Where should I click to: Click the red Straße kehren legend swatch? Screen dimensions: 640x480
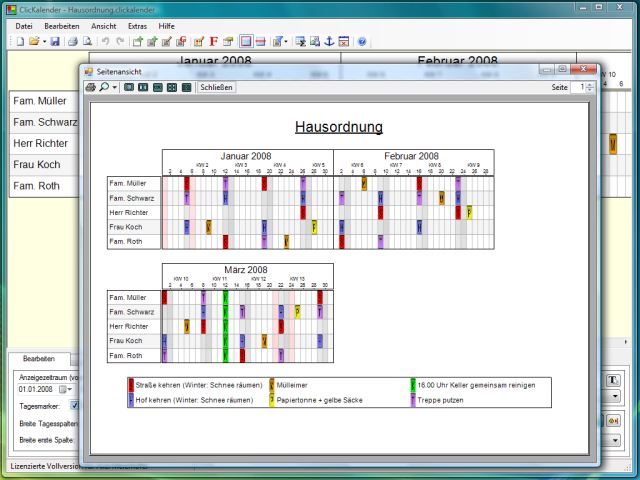(x=131, y=384)
